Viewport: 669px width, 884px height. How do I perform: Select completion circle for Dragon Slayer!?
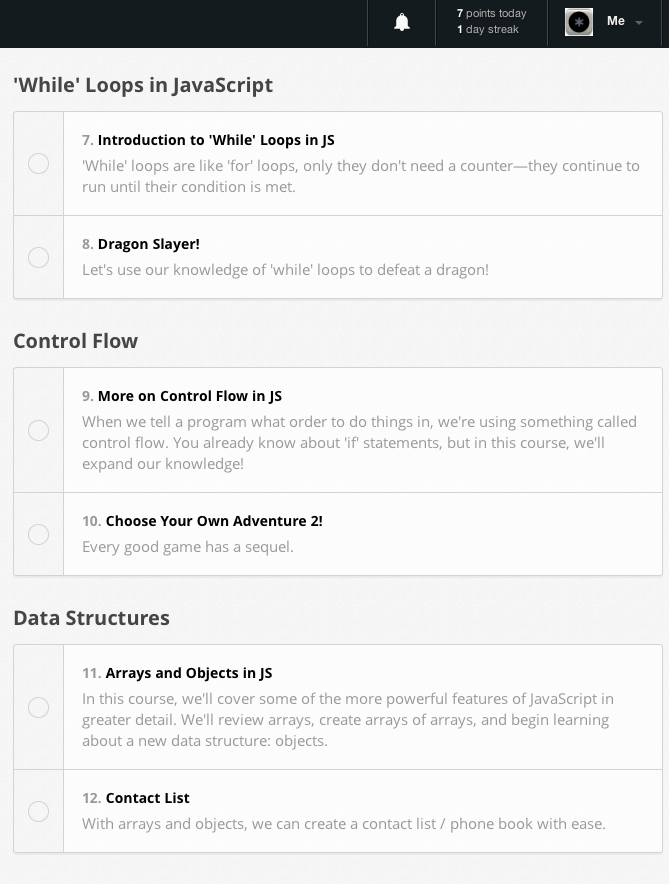tap(38, 257)
